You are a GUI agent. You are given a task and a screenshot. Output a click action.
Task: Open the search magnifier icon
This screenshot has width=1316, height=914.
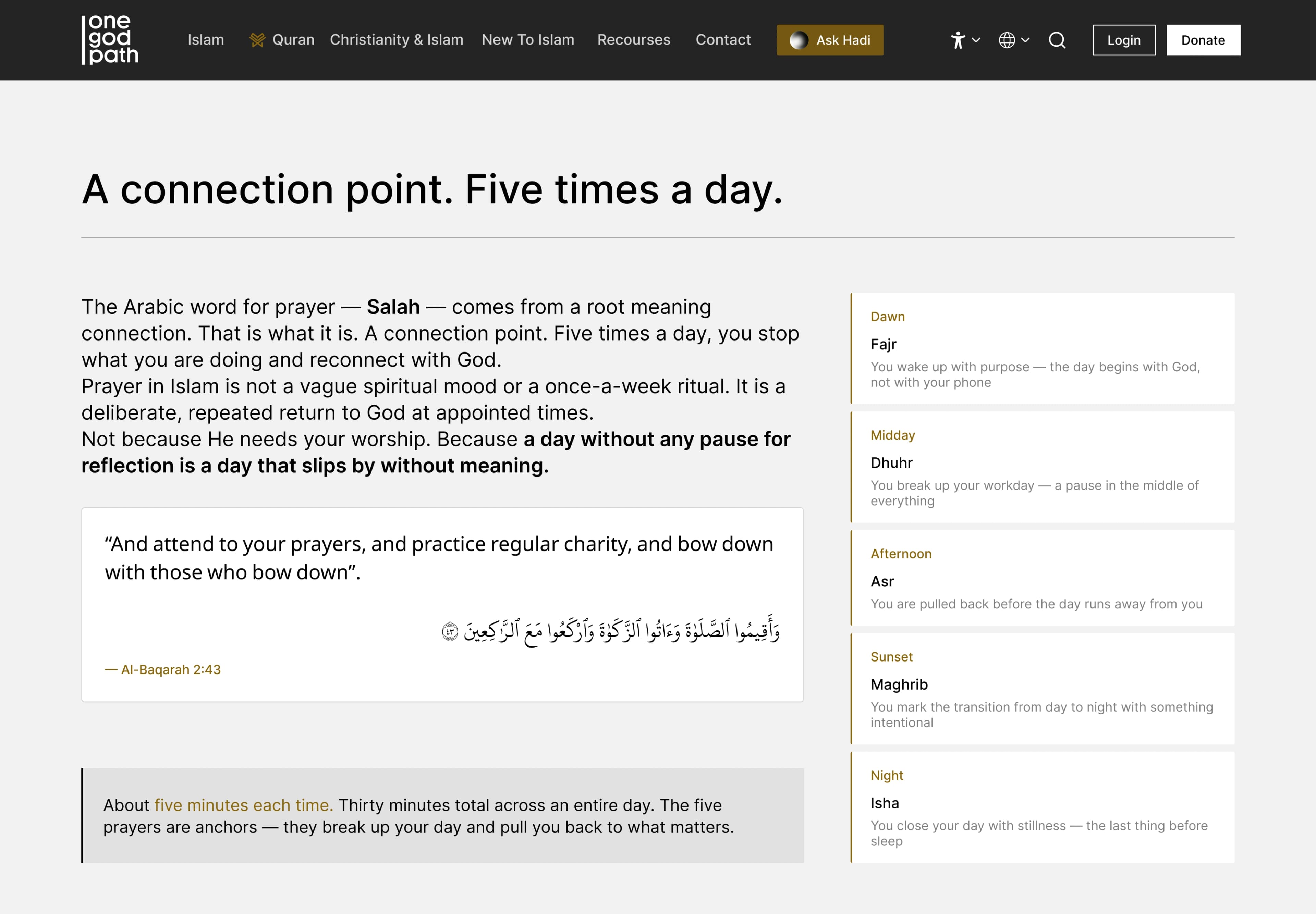coord(1057,40)
